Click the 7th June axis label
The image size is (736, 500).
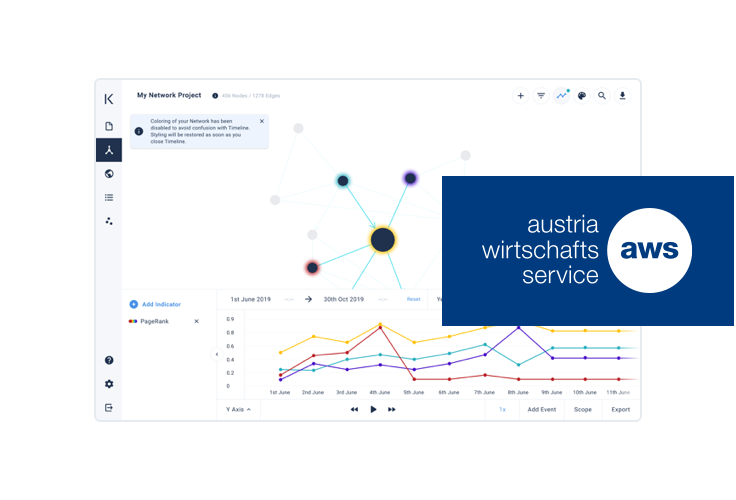pyautogui.click(x=484, y=392)
